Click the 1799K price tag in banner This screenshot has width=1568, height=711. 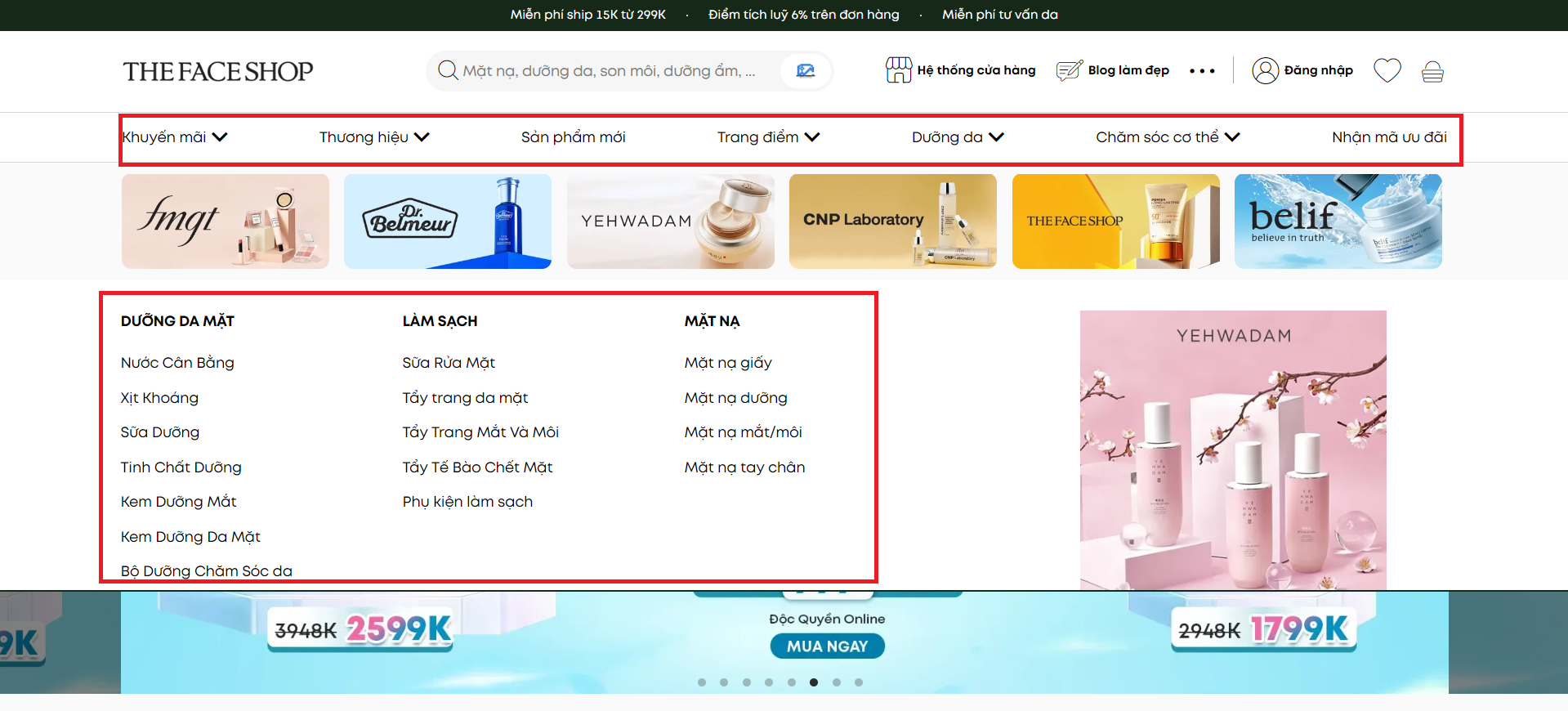[1299, 629]
